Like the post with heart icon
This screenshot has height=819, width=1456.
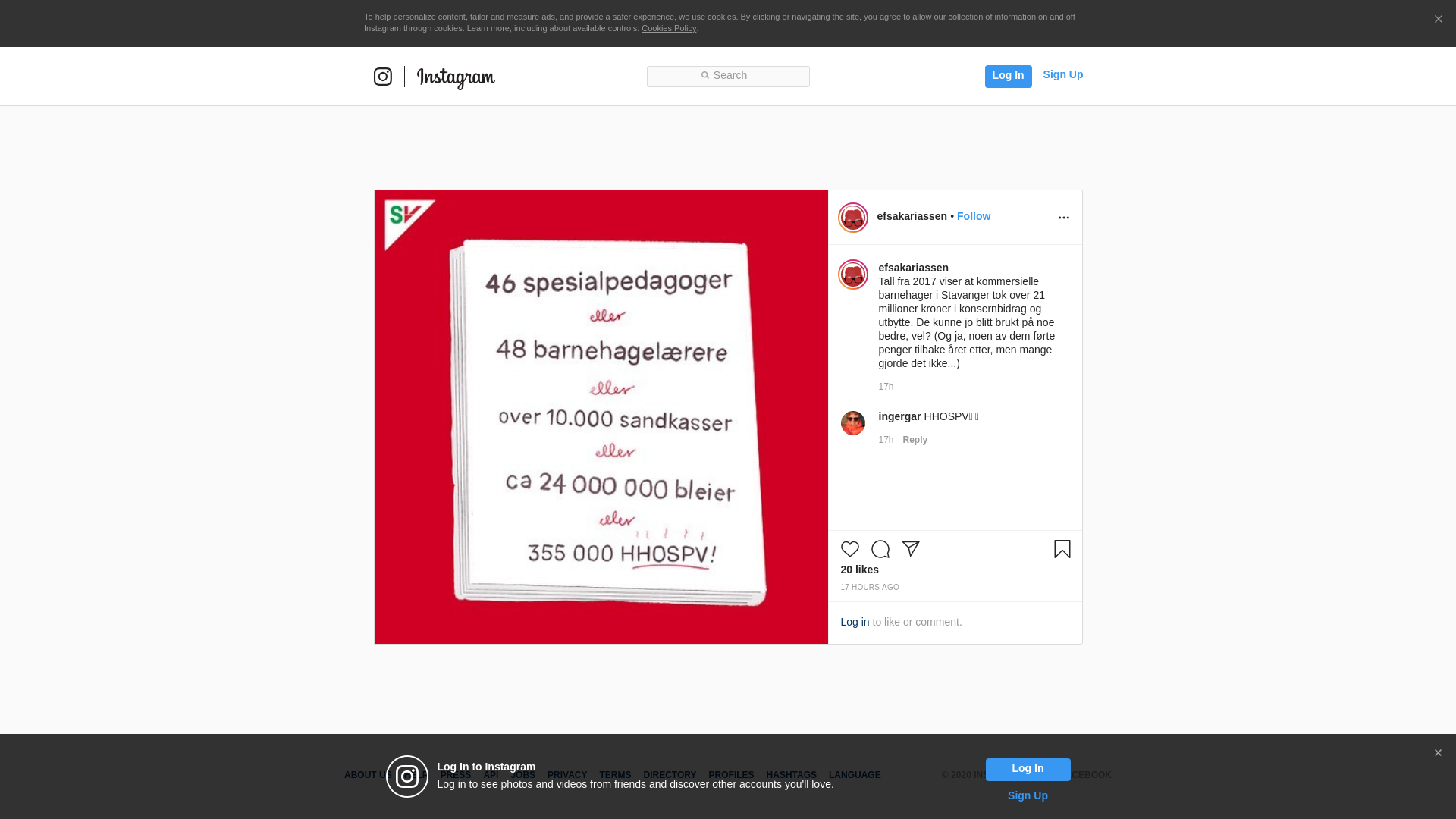(850, 549)
